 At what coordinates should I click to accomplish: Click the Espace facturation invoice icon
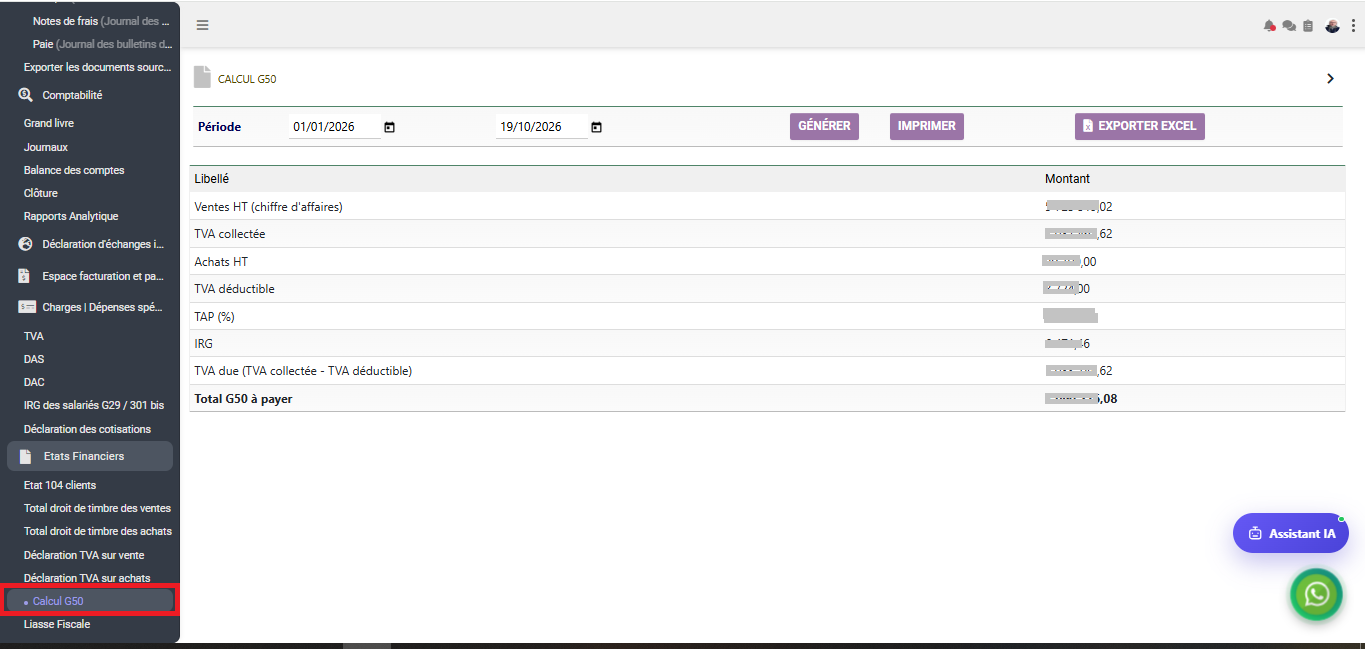click(x=26, y=276)
